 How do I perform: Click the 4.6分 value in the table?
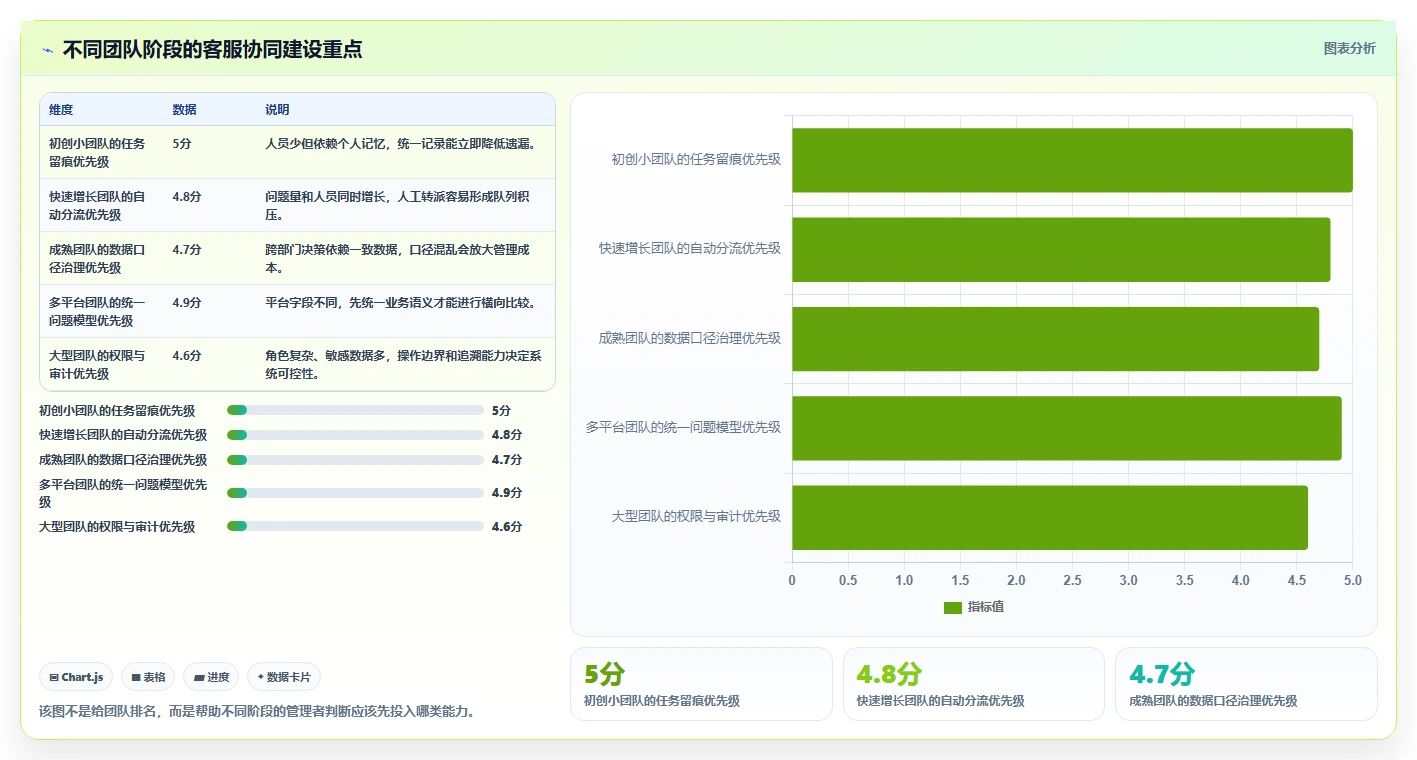[187, 355]
